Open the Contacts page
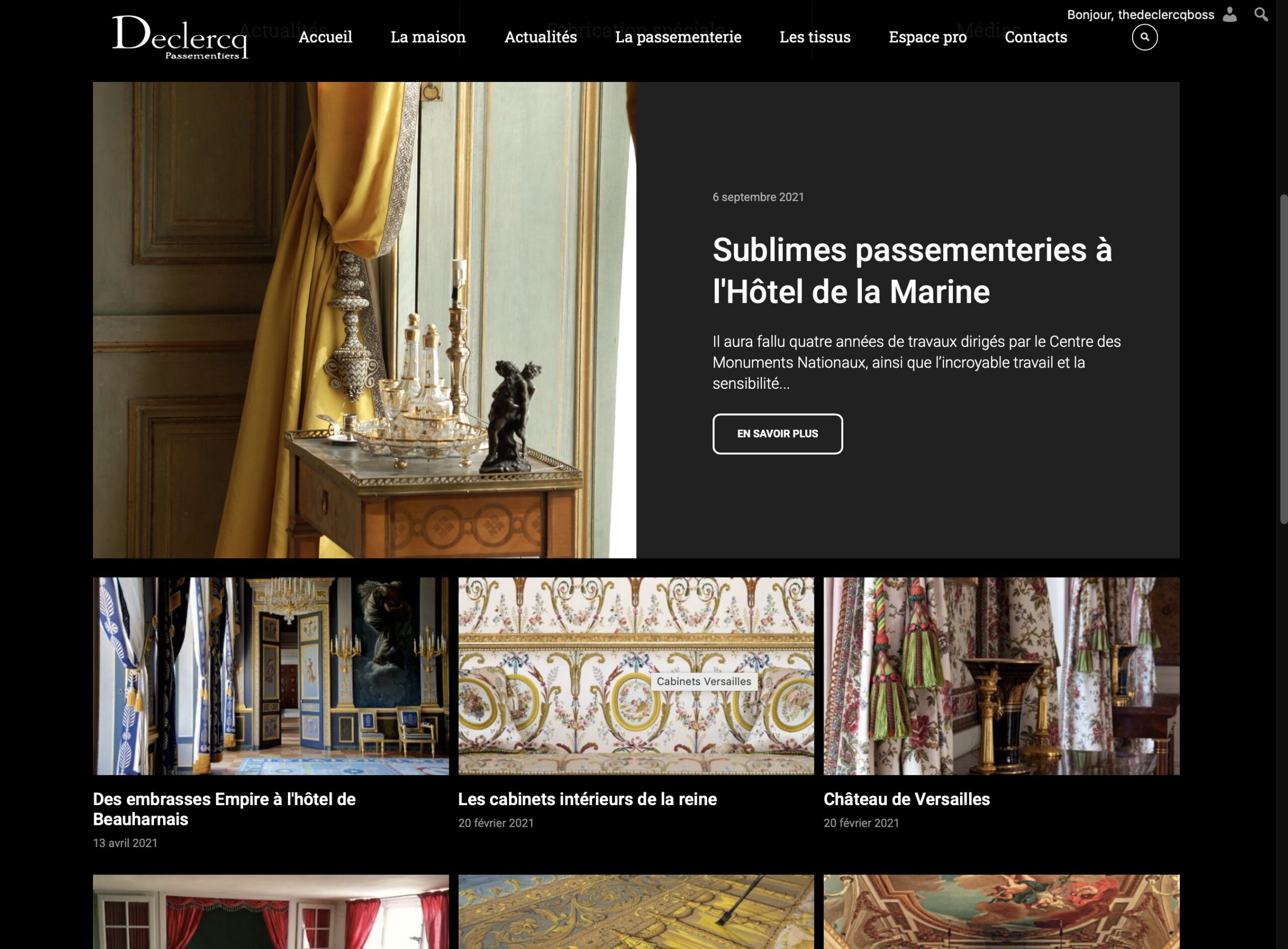Screen dimensions: 1288x949 click(x=1036, y=37)
